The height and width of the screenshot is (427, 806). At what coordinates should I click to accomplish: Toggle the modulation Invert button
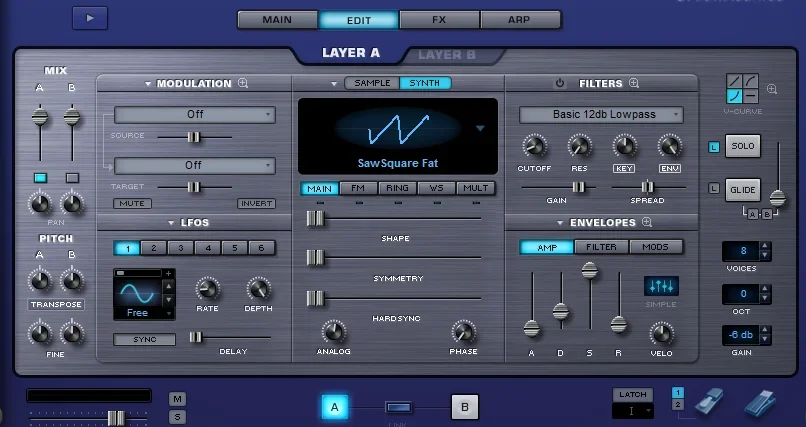[x=257, y=203]
